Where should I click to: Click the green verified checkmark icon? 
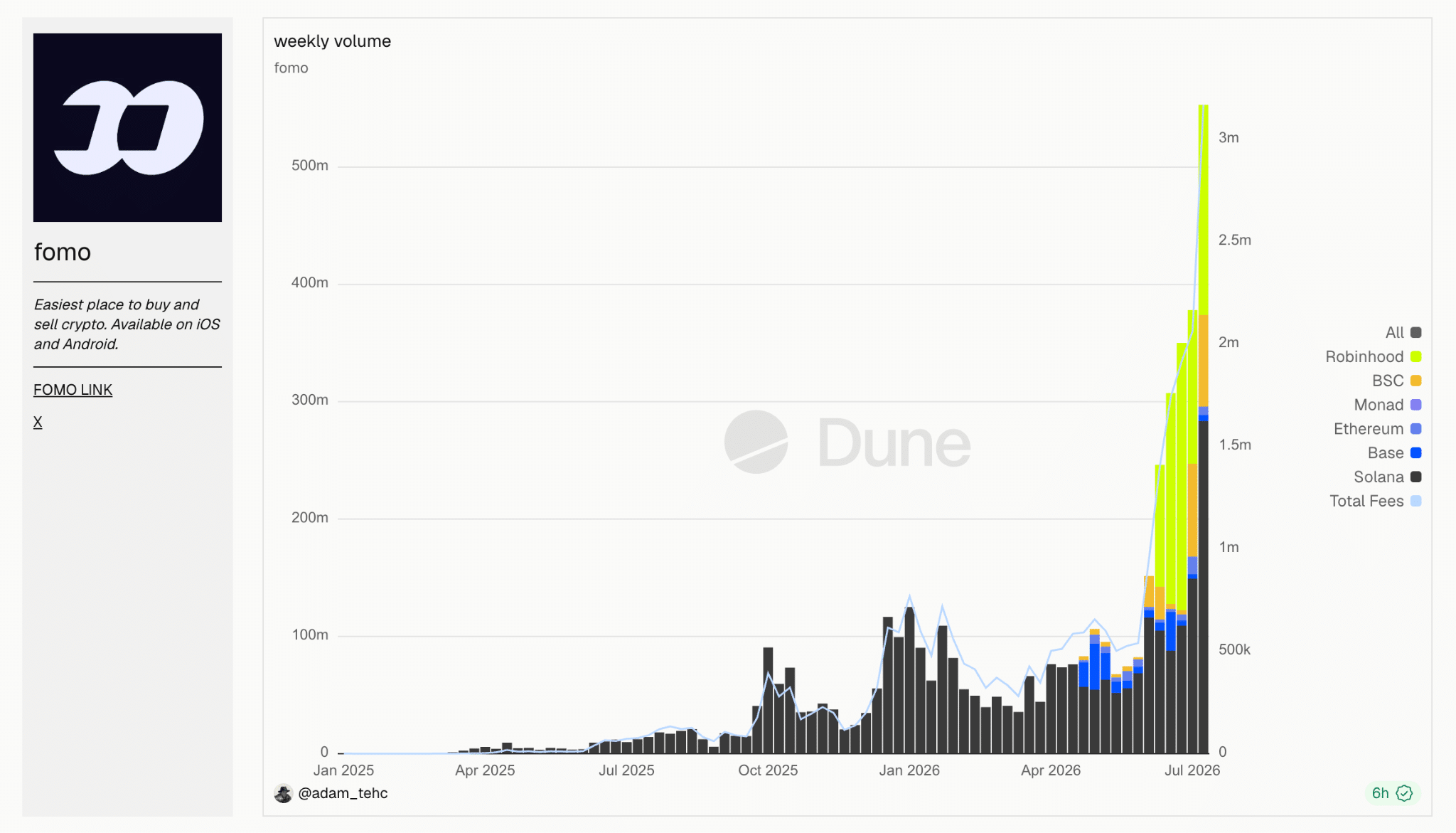[x=1404, y=793]
